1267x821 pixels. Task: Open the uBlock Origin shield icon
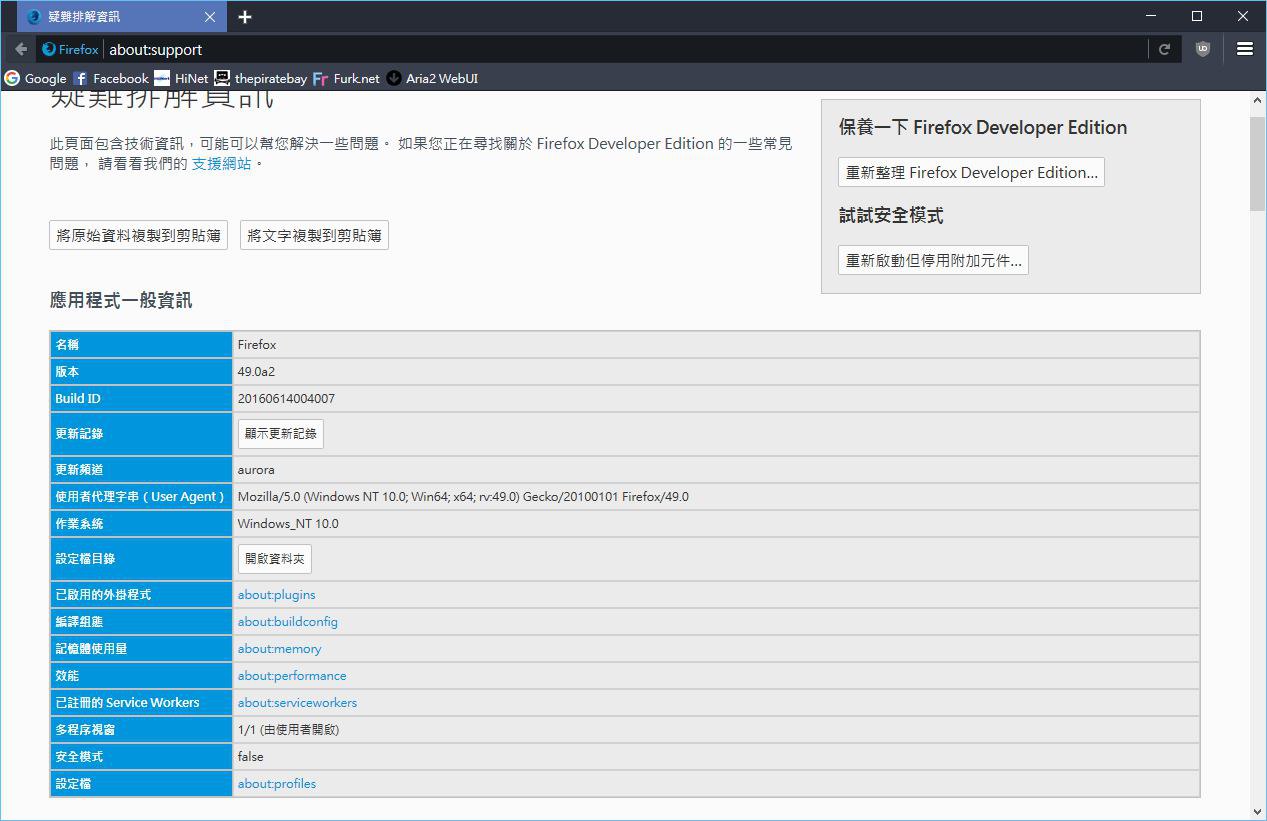point(1202,49)
